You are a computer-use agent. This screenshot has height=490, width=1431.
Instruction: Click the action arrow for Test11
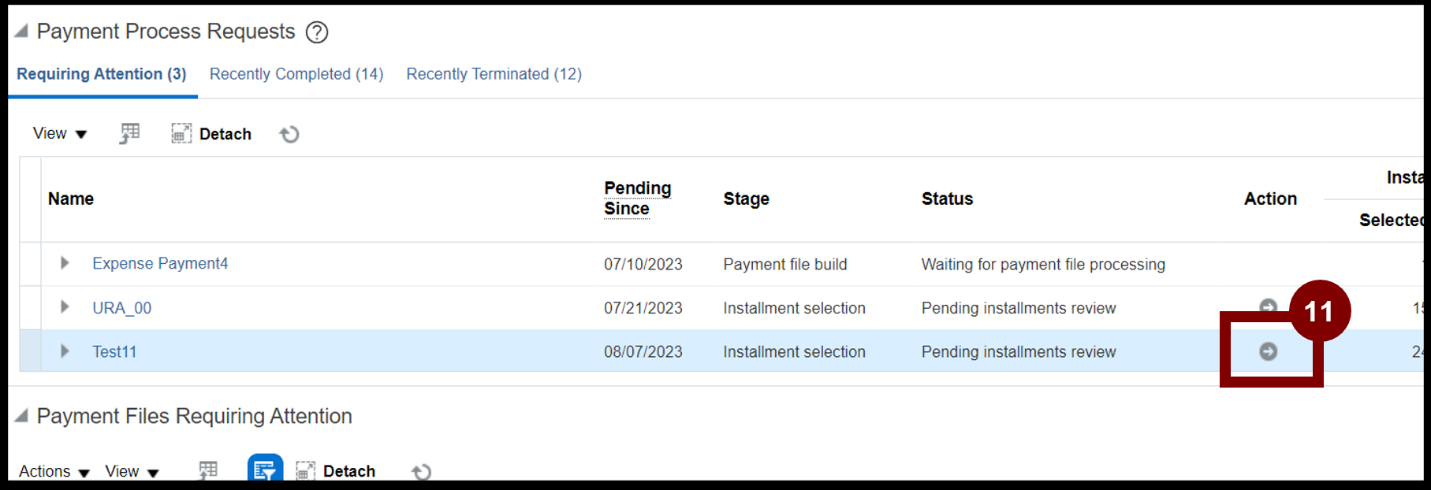pos(1268,351)
